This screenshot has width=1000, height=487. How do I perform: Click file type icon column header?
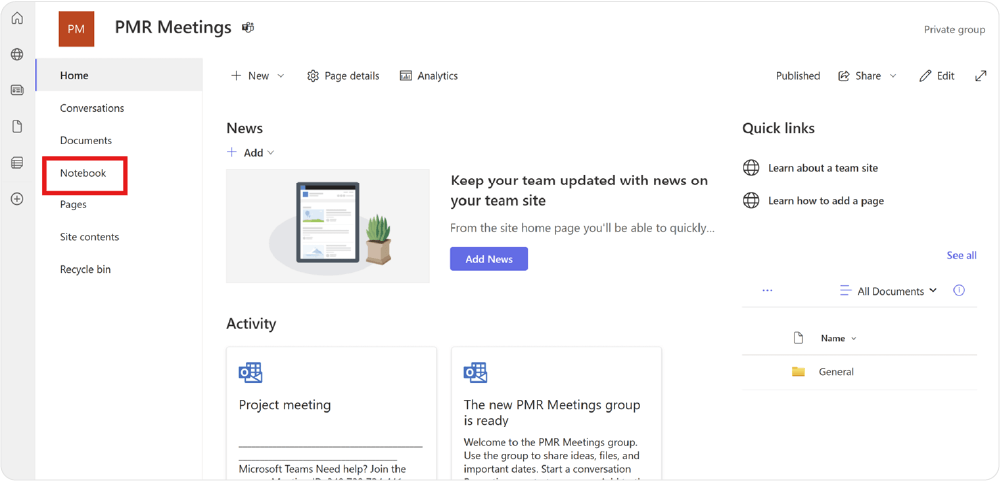pyautogui.click(x=798, y=338)
